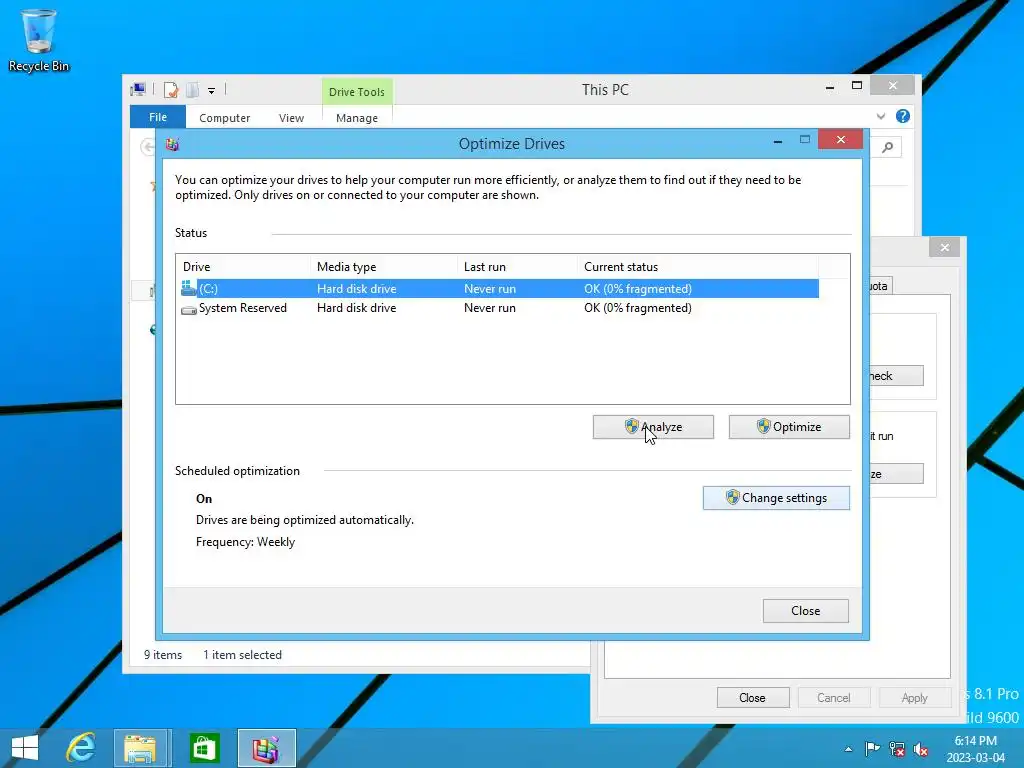Expand the ribbon with the chevron arrow
This screenshot has height=768, width=1024.
[881, 116]
